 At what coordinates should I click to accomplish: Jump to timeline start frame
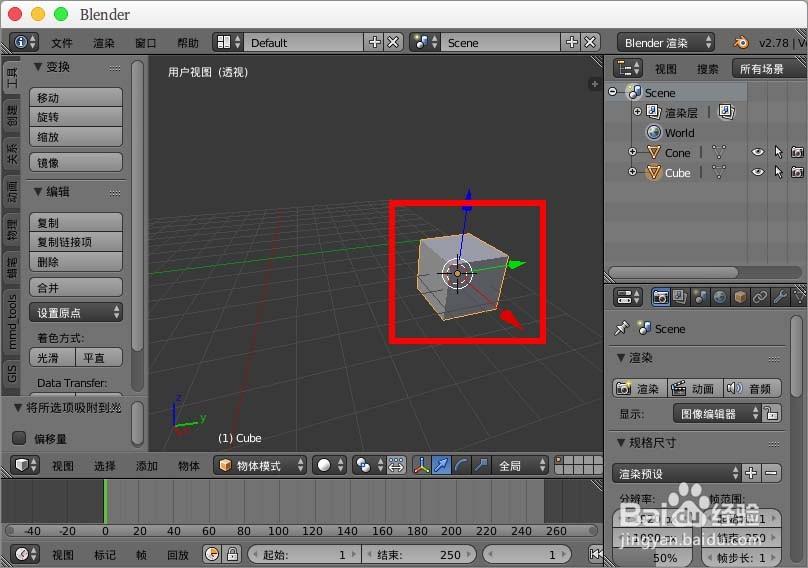click(595, 554)
